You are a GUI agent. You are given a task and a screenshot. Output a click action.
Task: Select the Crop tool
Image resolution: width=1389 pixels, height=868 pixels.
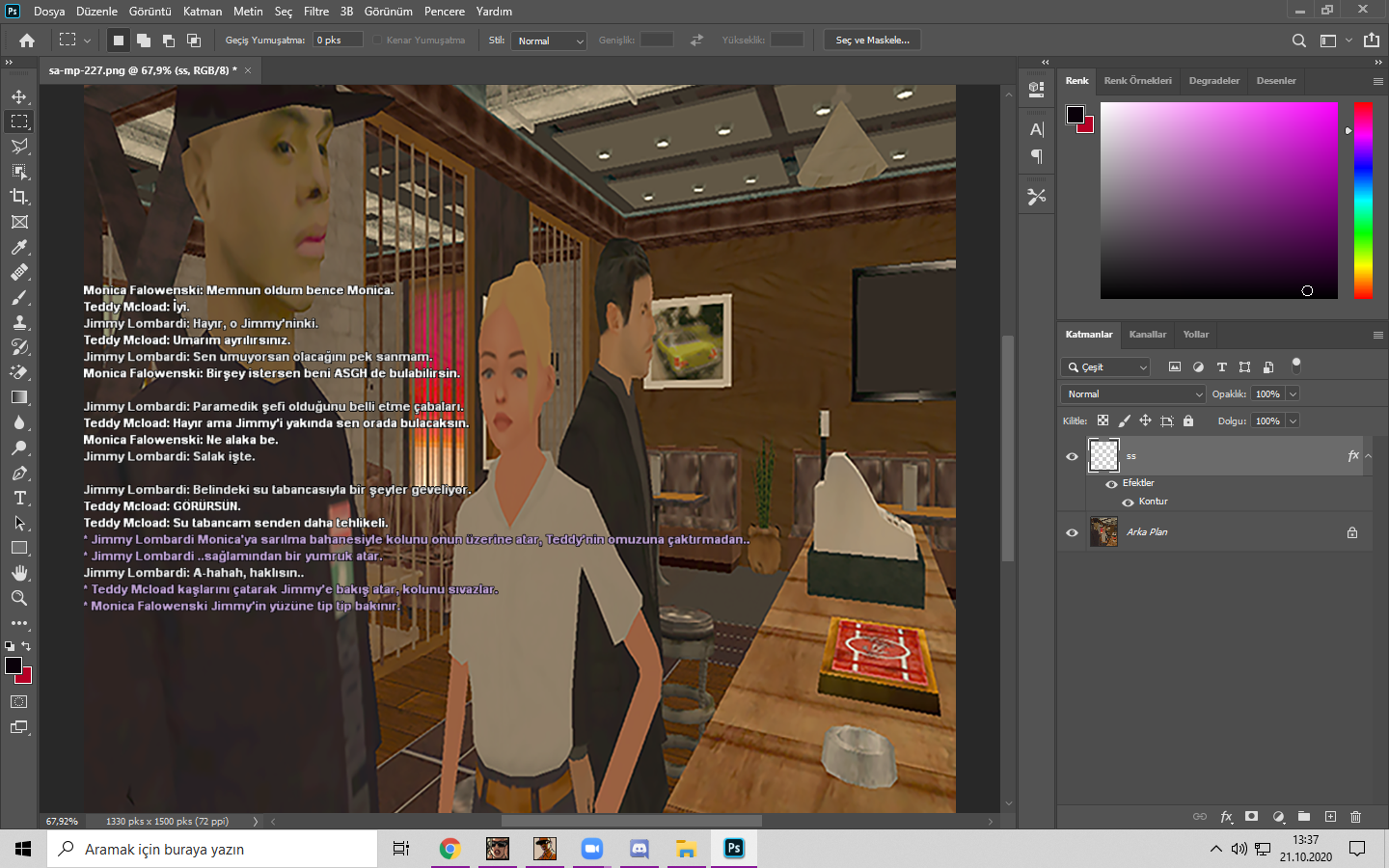tap(19, 197)
